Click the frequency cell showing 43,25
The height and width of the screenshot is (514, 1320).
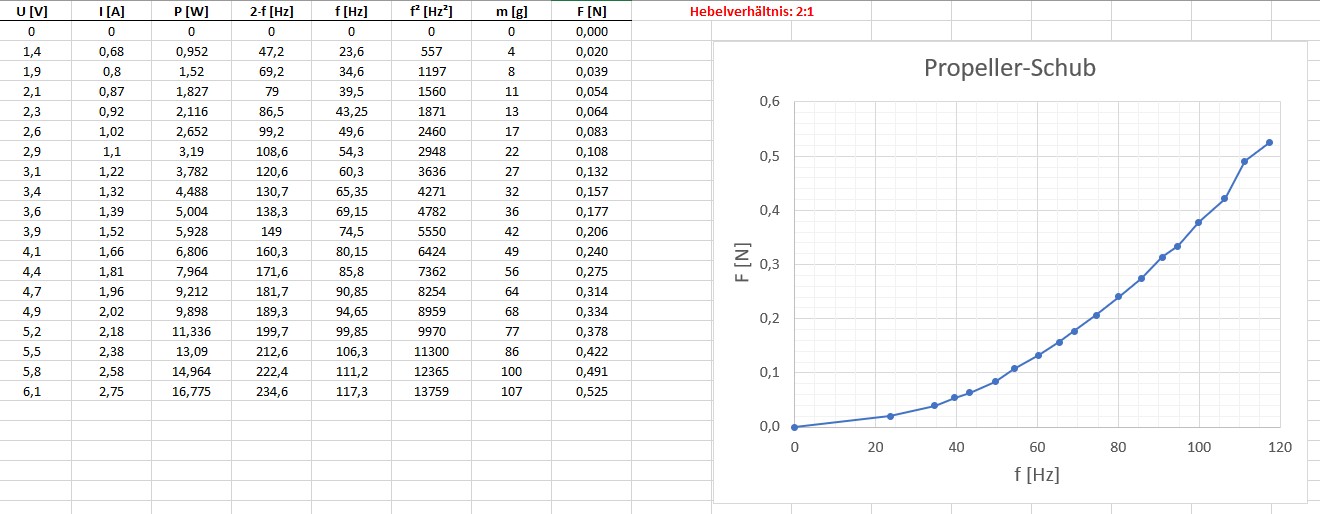click(x=351, y=112)
